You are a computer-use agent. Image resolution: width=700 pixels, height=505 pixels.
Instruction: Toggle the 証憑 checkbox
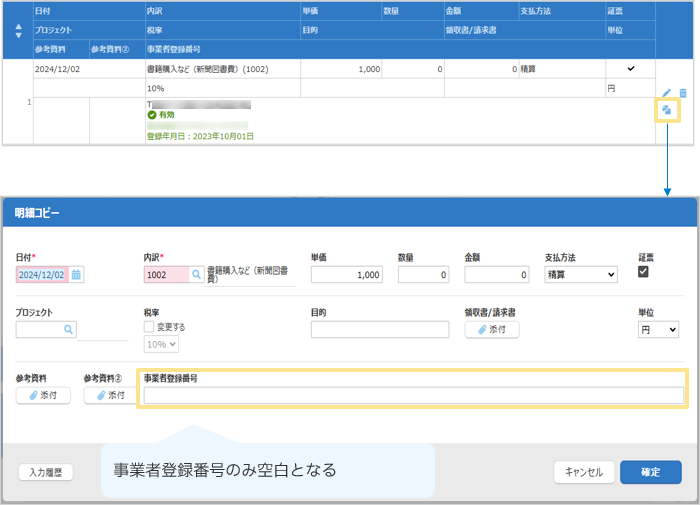[x=645, y=272]
